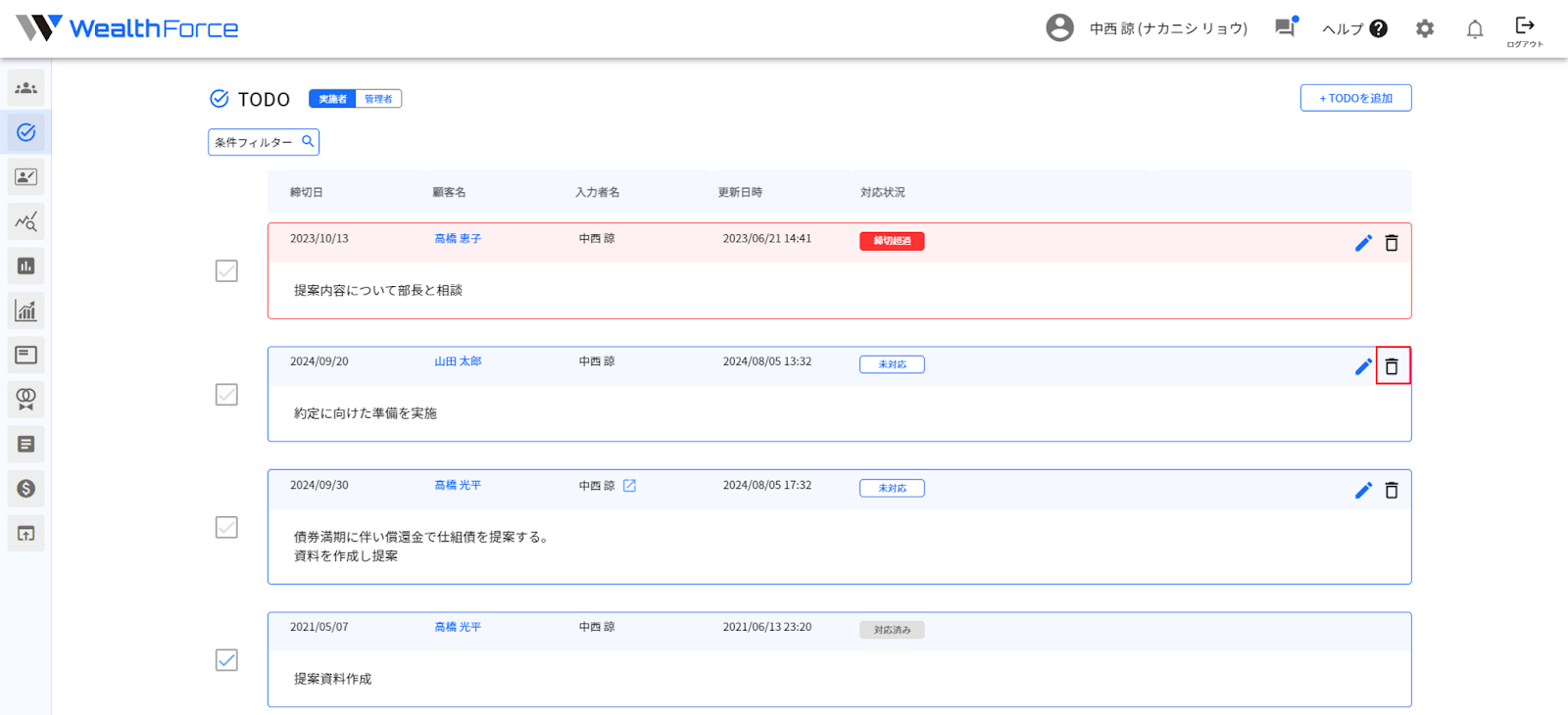
Task: Delete the 高橋 恵子 TODO with trash icon
Action: [x=1392, y=243]
